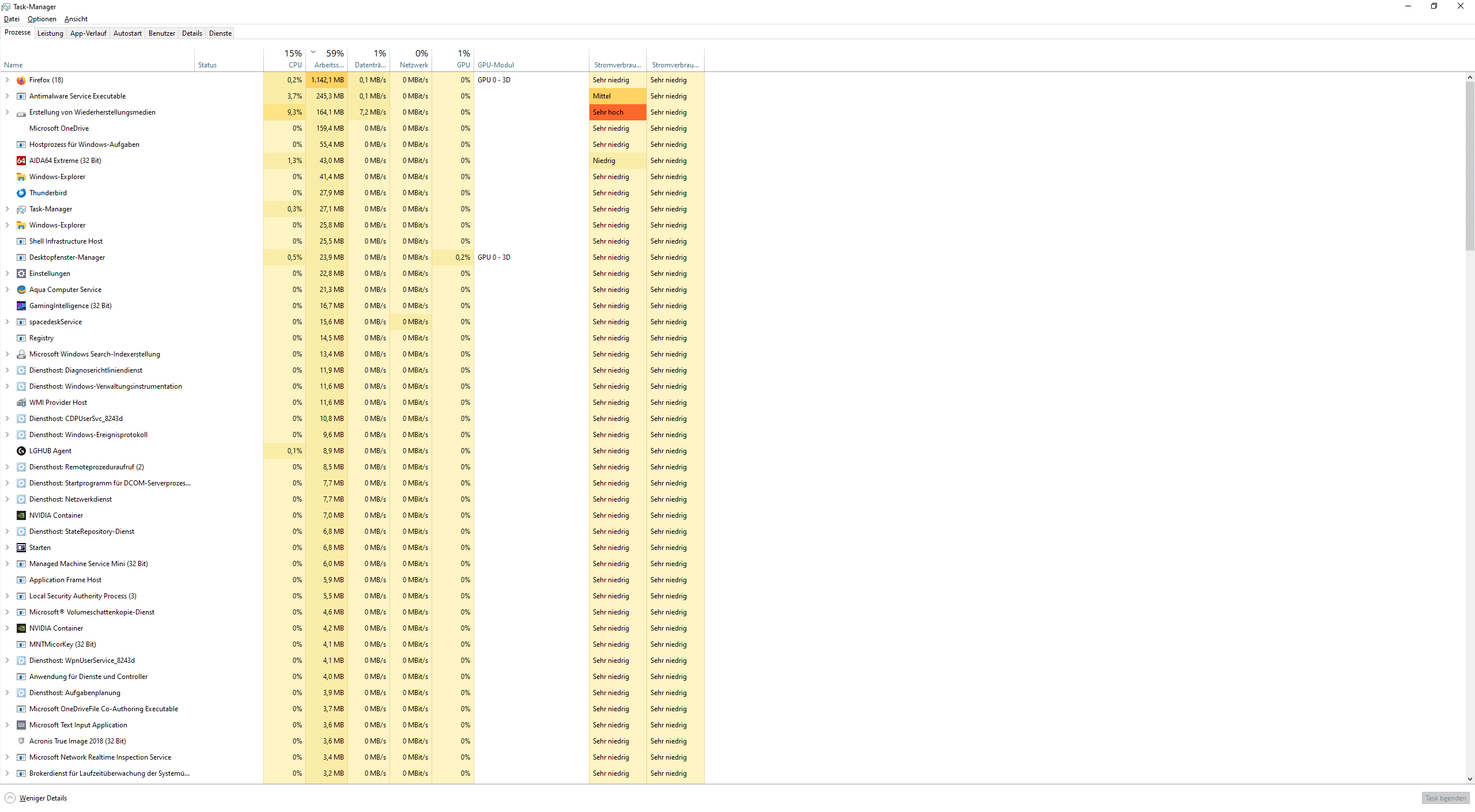Viewport: 1475px width, 812px height.
Task: Sort by the Arbeitsspeicher column header
Action: [327, 59]
